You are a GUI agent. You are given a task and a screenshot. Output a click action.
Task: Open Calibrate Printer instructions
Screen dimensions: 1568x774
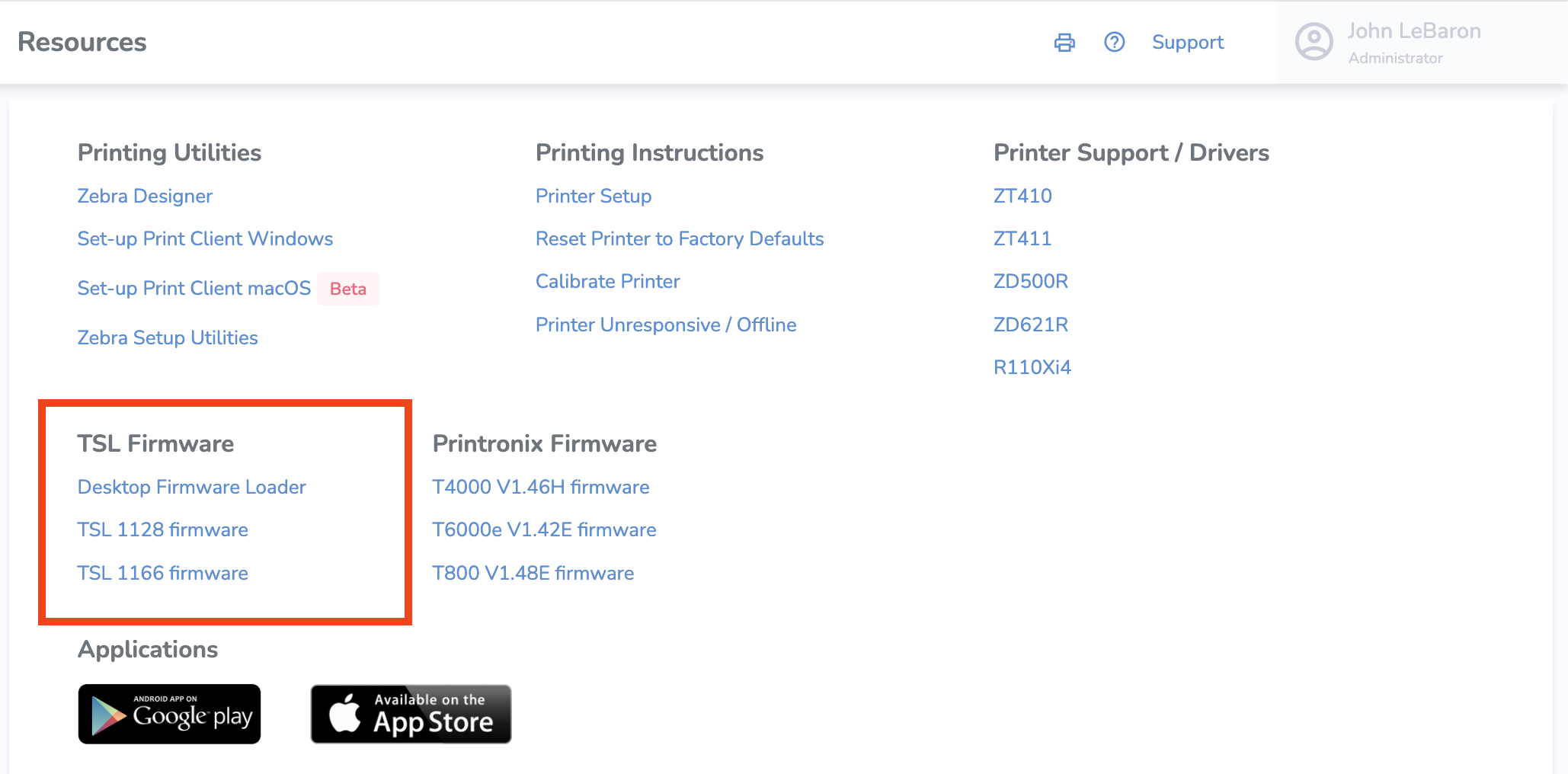(607, 281)
